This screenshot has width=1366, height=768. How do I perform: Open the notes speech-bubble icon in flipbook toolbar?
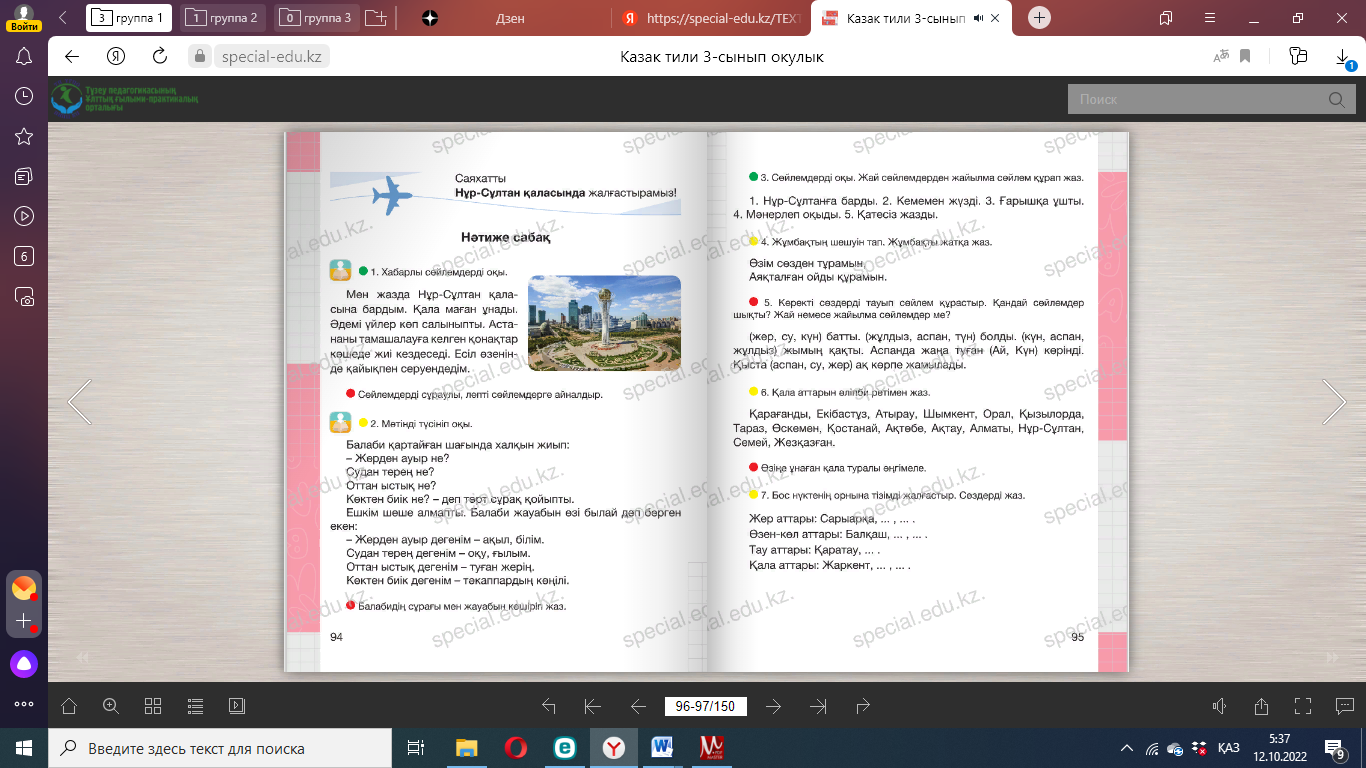(1344, 706)
